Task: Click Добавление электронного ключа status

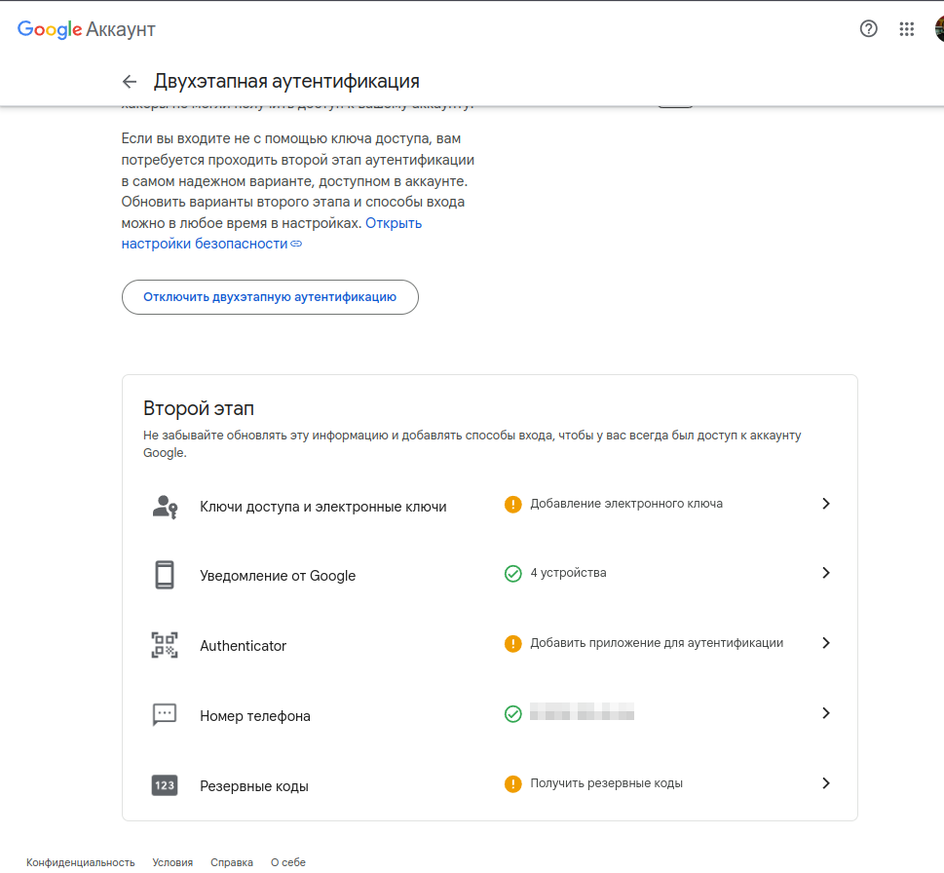Action: 626,504
